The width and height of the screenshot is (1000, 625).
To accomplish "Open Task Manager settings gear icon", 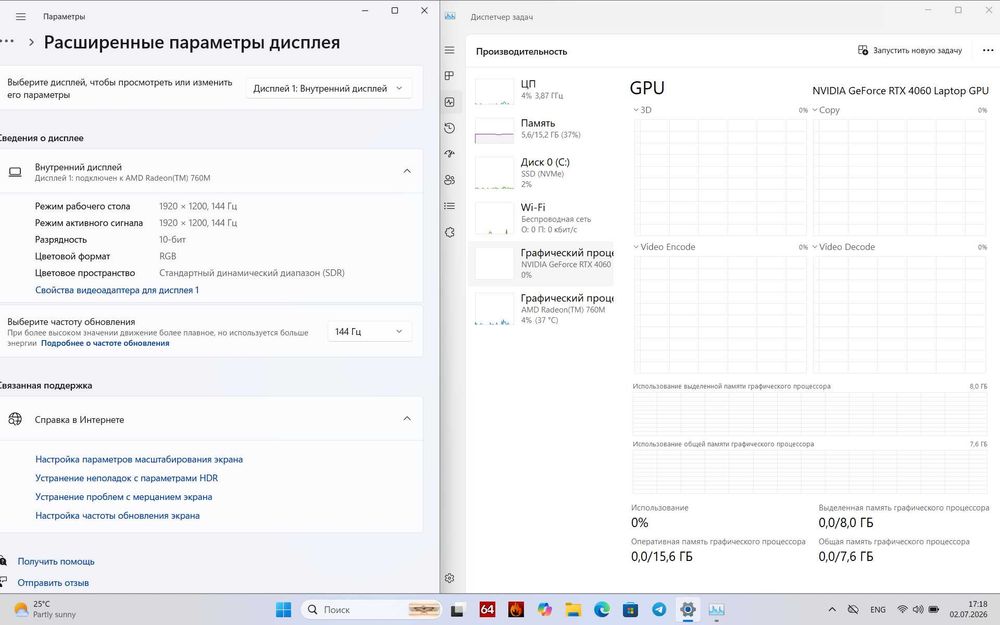I will [x=450, y=578].
